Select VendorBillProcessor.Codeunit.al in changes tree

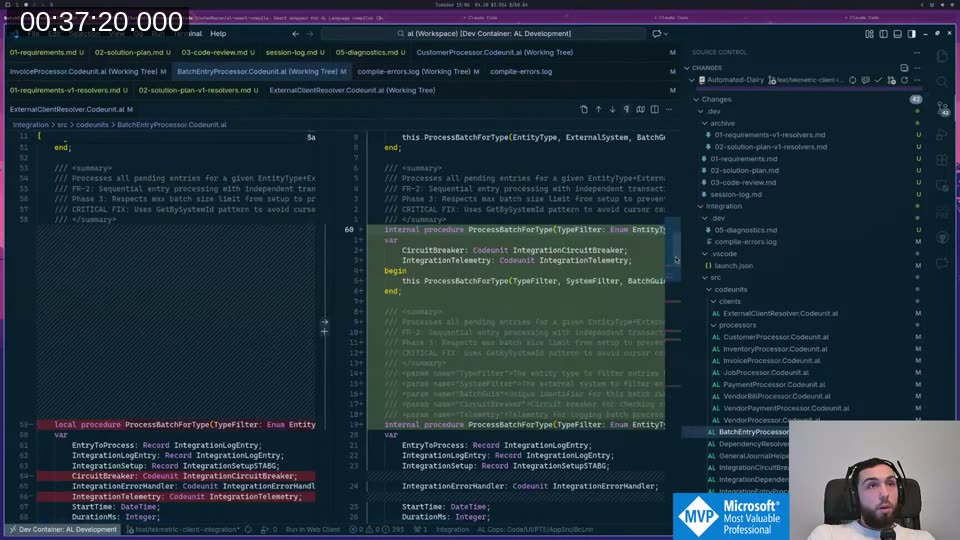(x=777, y=396)
